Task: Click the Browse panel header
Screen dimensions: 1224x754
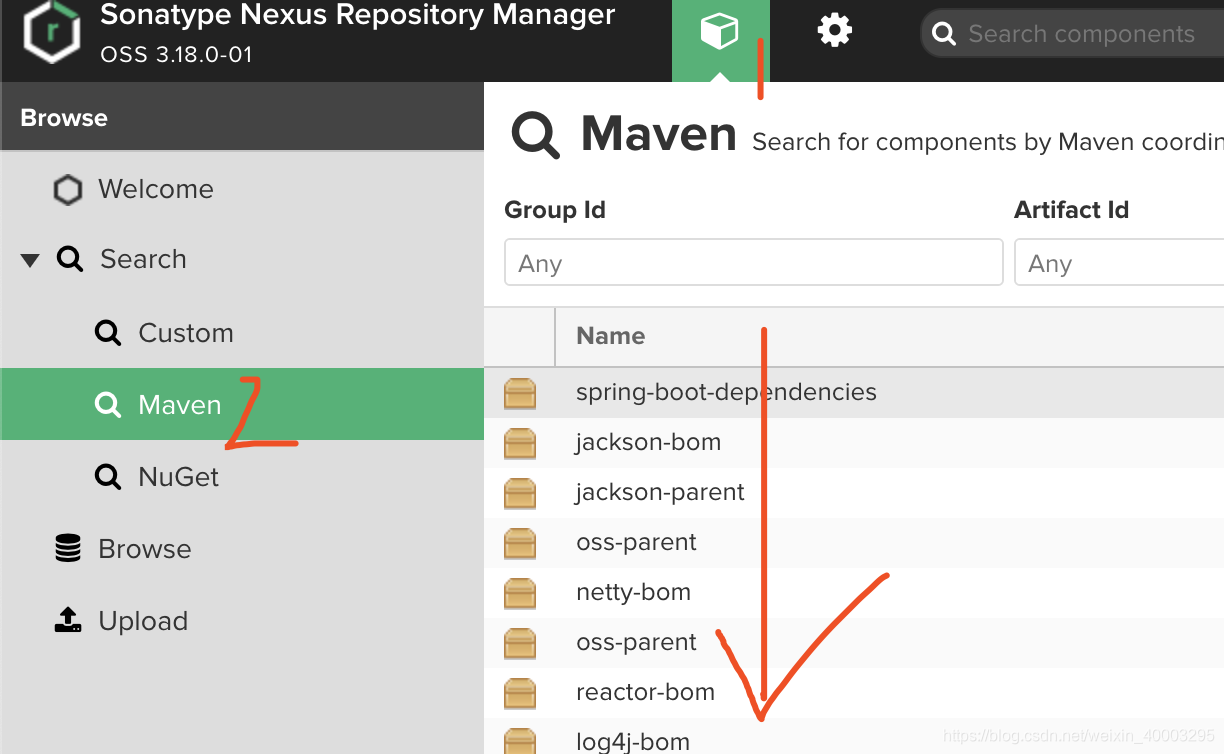Action: 242,117
